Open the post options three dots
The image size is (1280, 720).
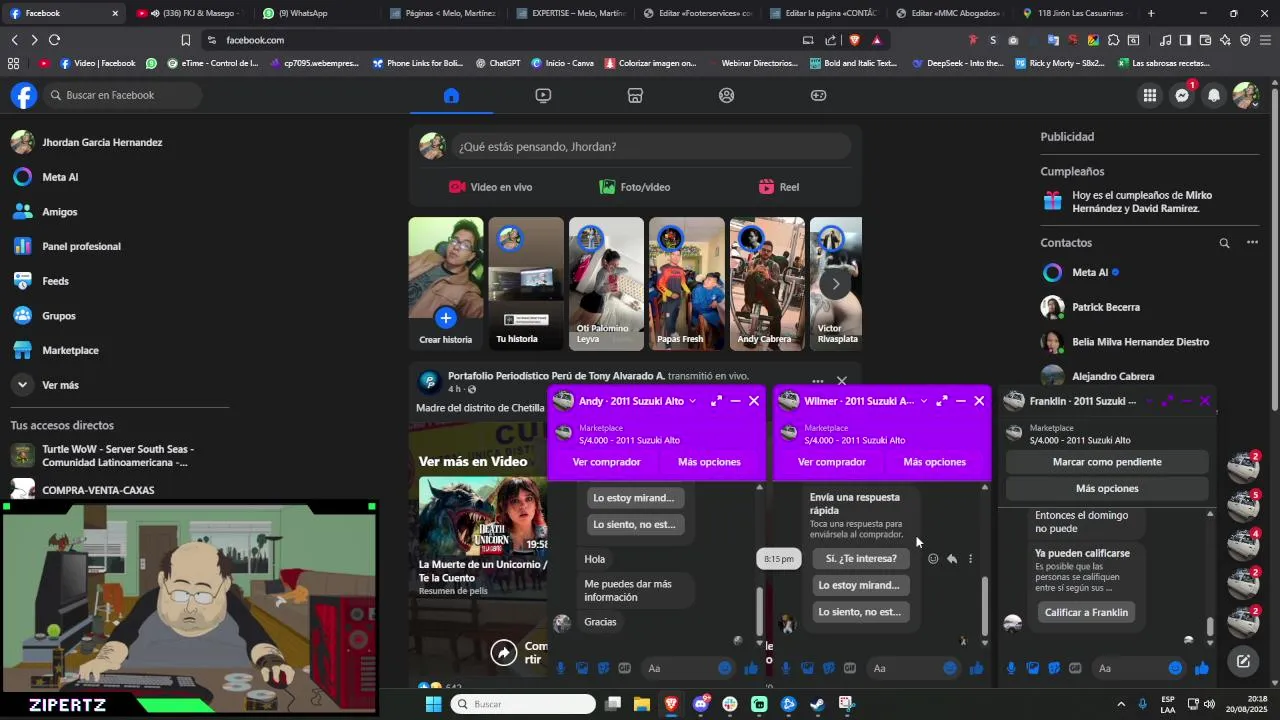[x=818, y=381]
